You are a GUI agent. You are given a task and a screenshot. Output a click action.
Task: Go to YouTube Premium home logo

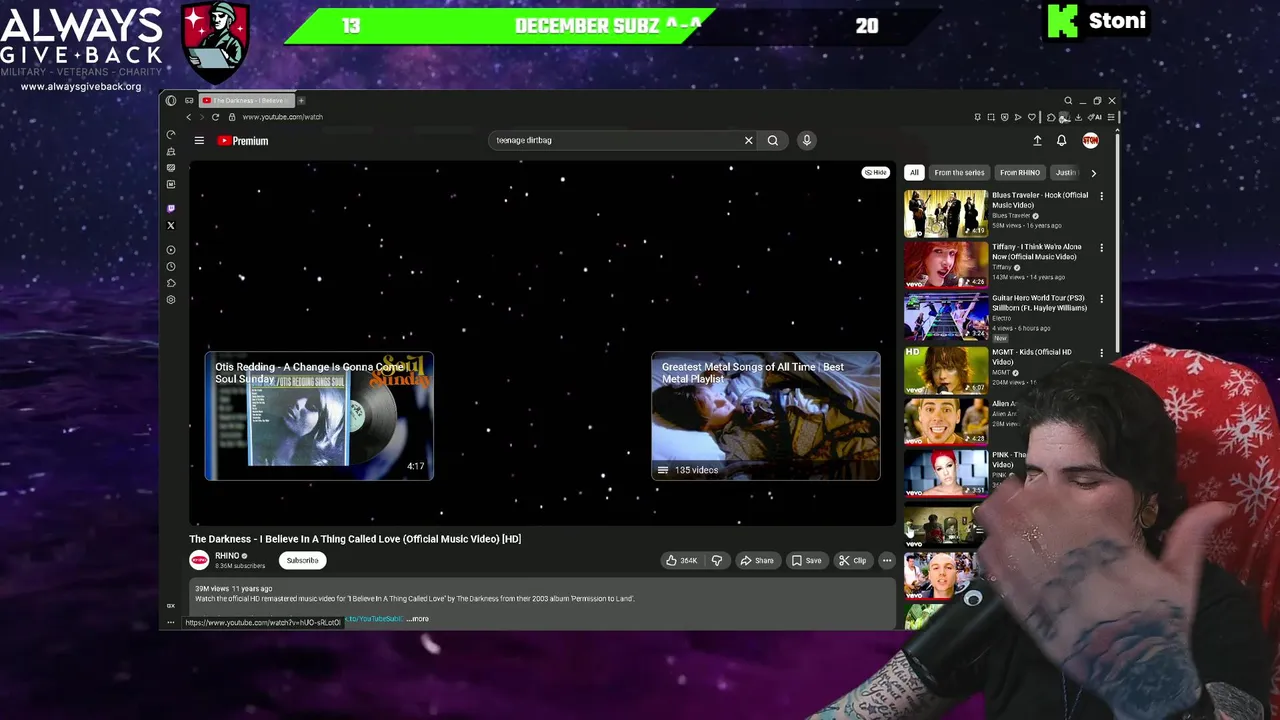pyautogui.click(x=243, y=141)
